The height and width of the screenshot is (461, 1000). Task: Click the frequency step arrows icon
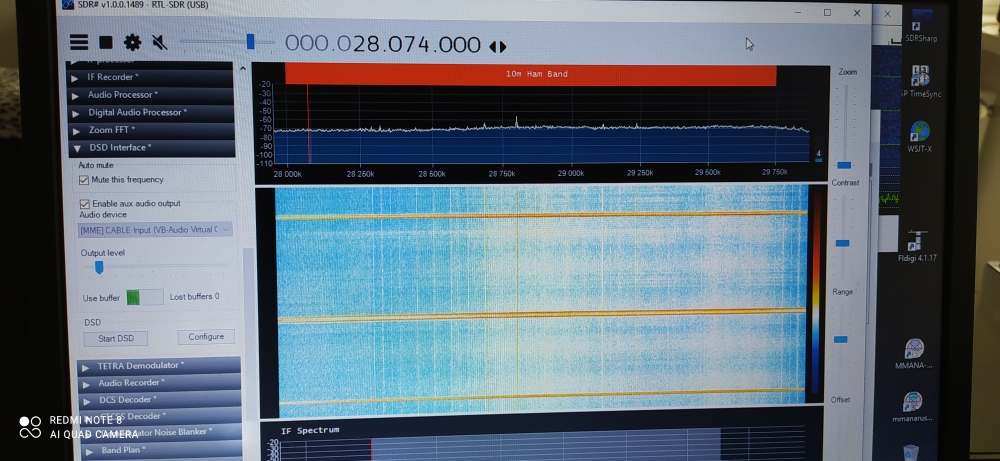(497, 47)
